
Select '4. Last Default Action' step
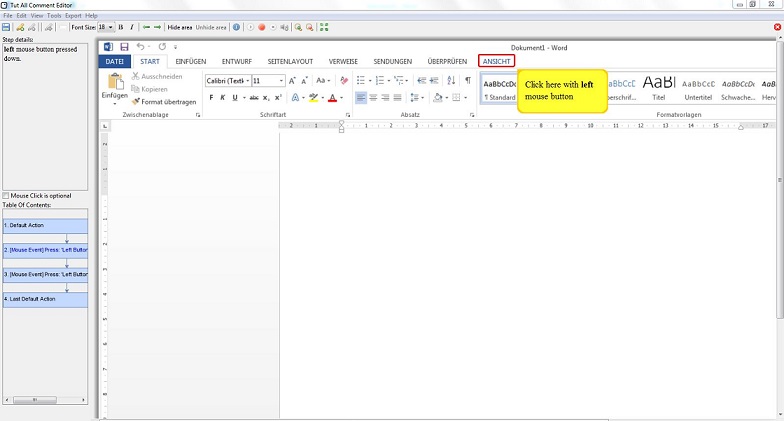click(45, 299)
